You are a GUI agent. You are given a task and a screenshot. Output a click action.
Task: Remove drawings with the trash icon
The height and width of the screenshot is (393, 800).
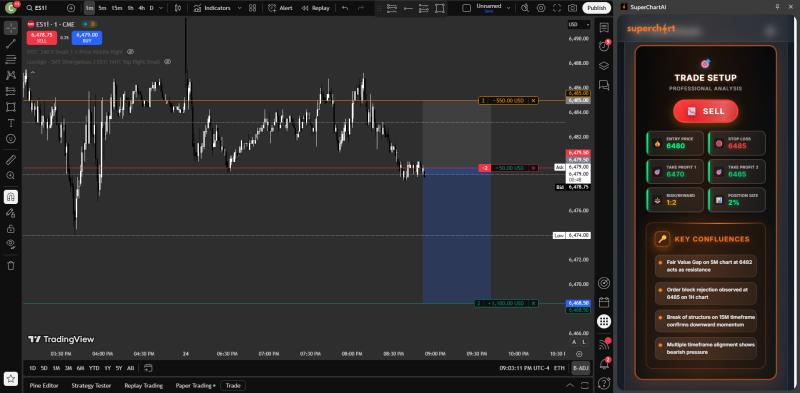click(11, 265)
